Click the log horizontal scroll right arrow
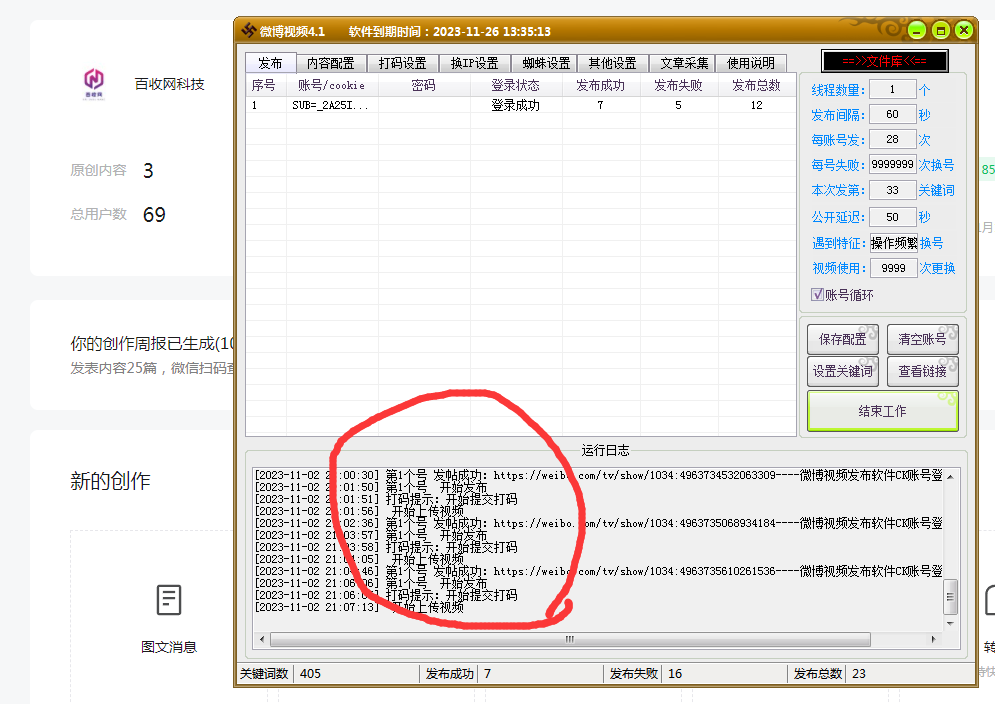Image resolution: width=995 pixels, height=704 pixels. click(933, 639)
